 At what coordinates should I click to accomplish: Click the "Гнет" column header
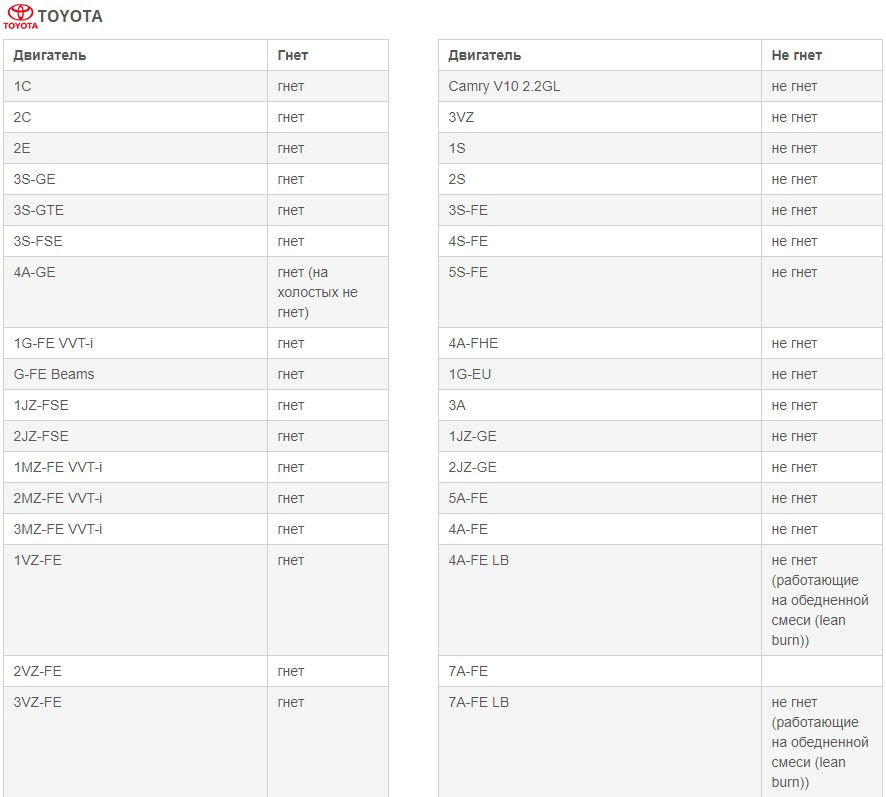[x=293, y=55]
